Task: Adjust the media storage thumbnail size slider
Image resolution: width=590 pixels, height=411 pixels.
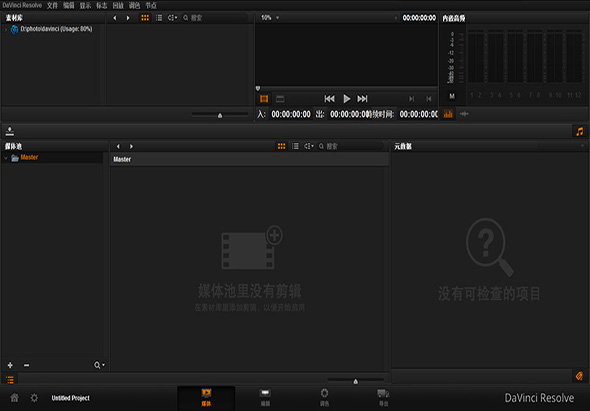Action: 220,115
